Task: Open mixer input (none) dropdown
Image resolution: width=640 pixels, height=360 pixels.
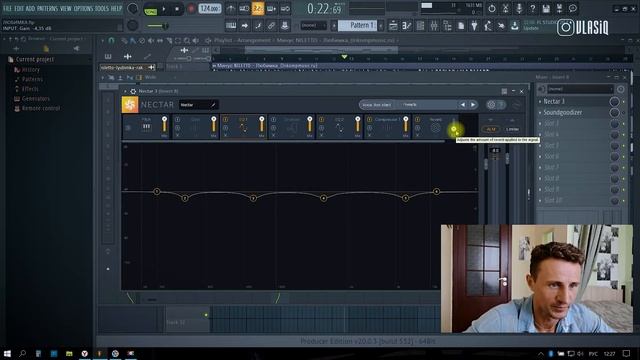Action: click(x=580, y=89)
